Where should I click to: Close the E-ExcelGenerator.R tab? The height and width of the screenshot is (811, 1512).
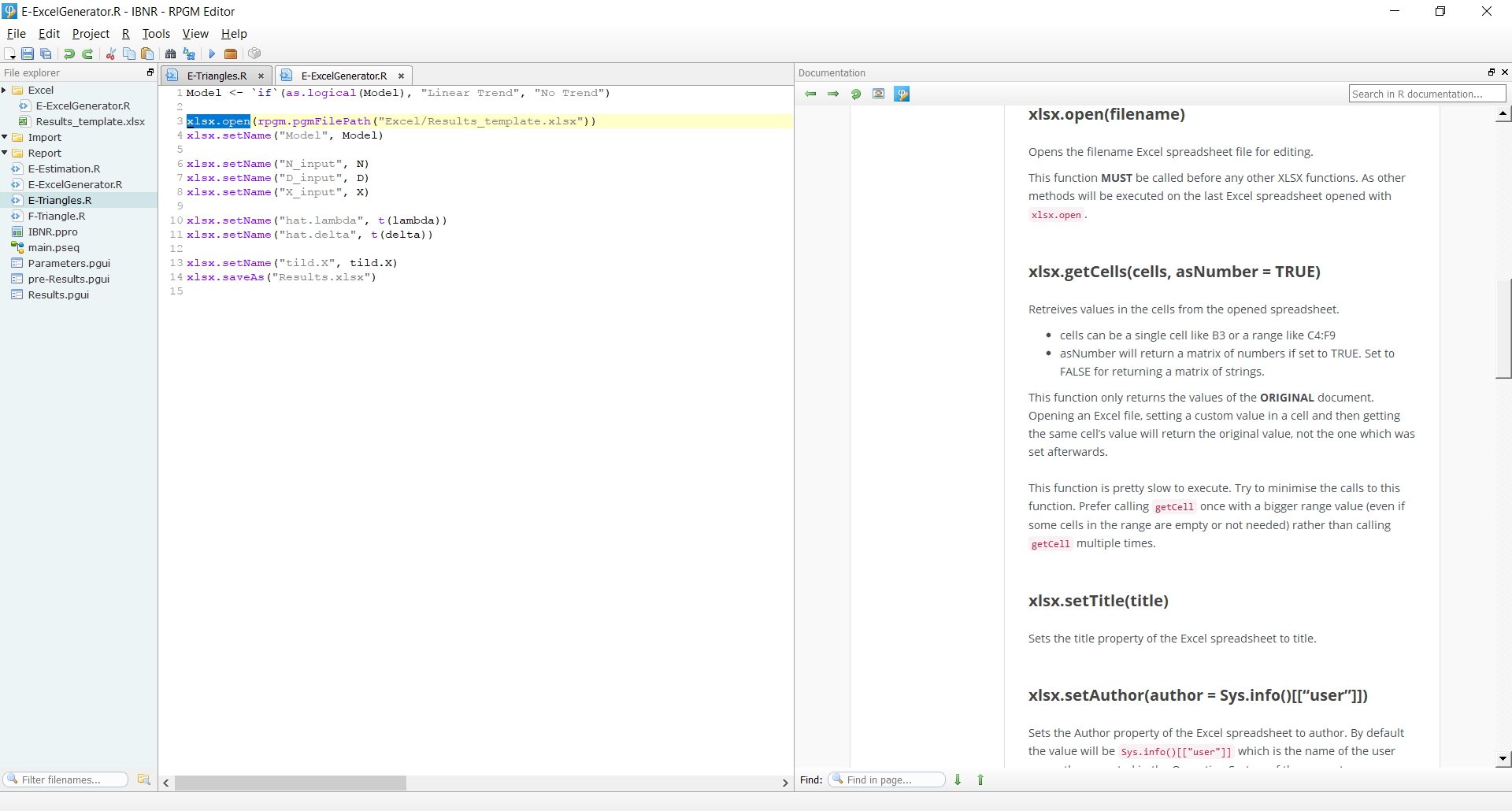[401, 76]
